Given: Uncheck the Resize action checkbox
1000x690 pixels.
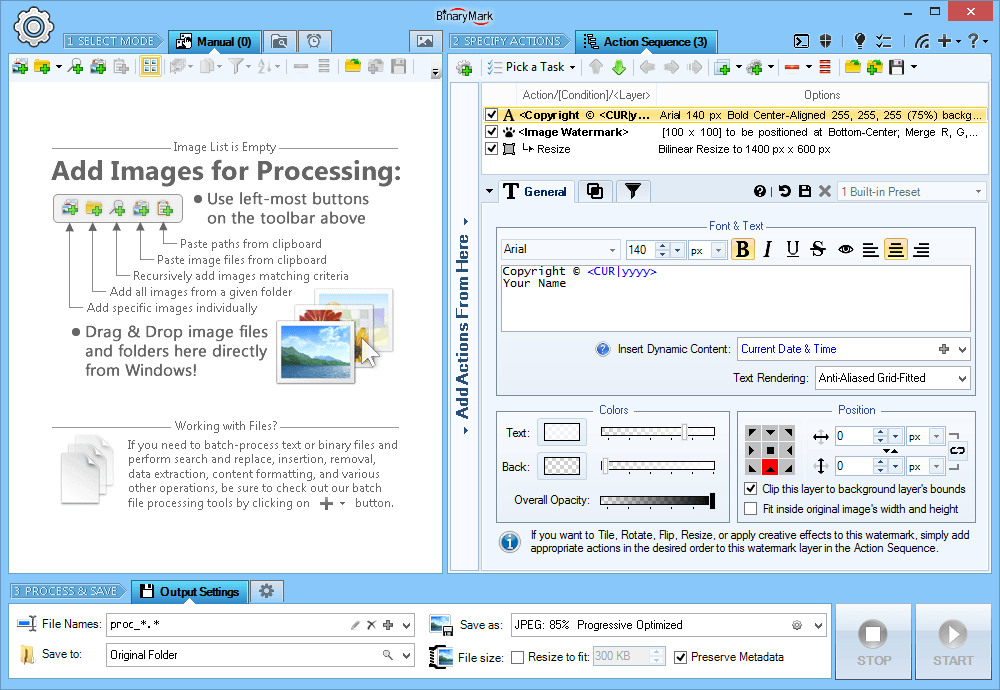Looking at the screenshot, I should pos(491,149).
